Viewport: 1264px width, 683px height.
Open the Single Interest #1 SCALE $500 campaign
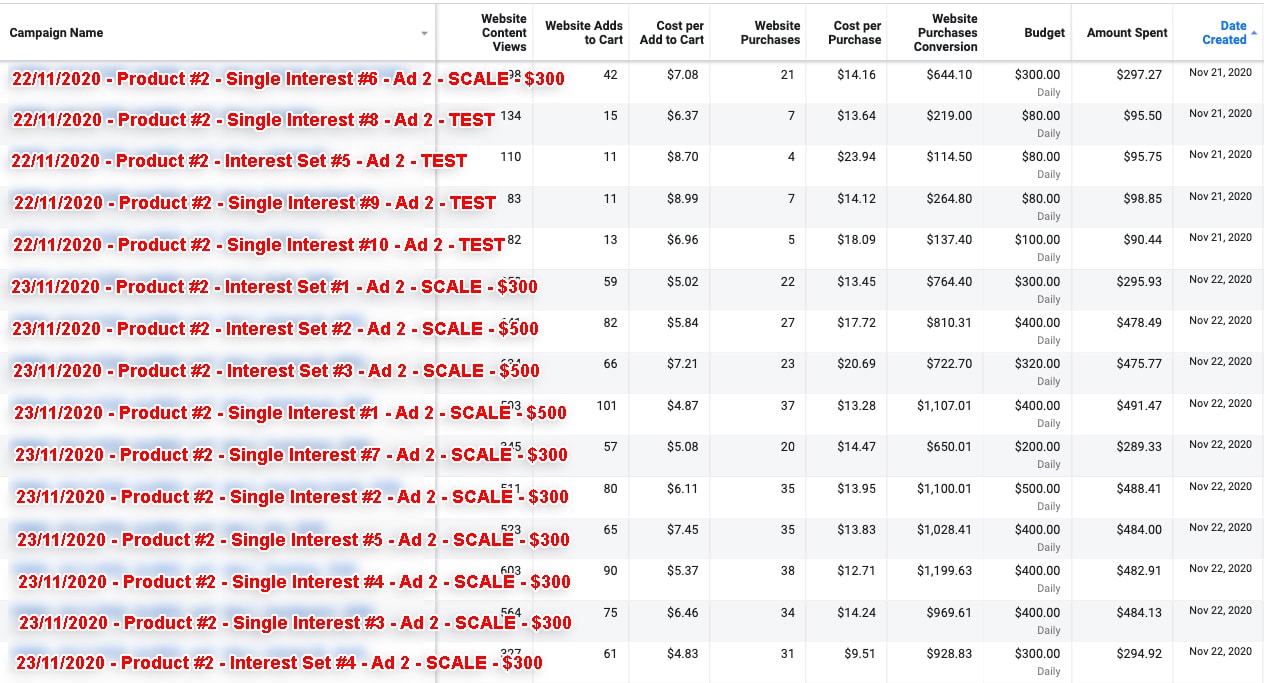tap(290, 413)
